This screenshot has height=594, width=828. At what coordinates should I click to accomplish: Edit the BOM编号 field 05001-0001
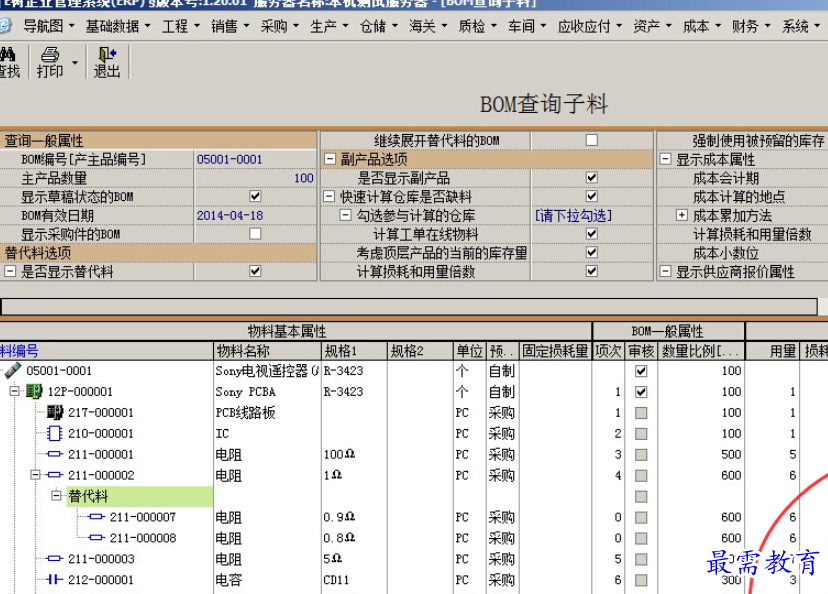(x=255, y=159)
